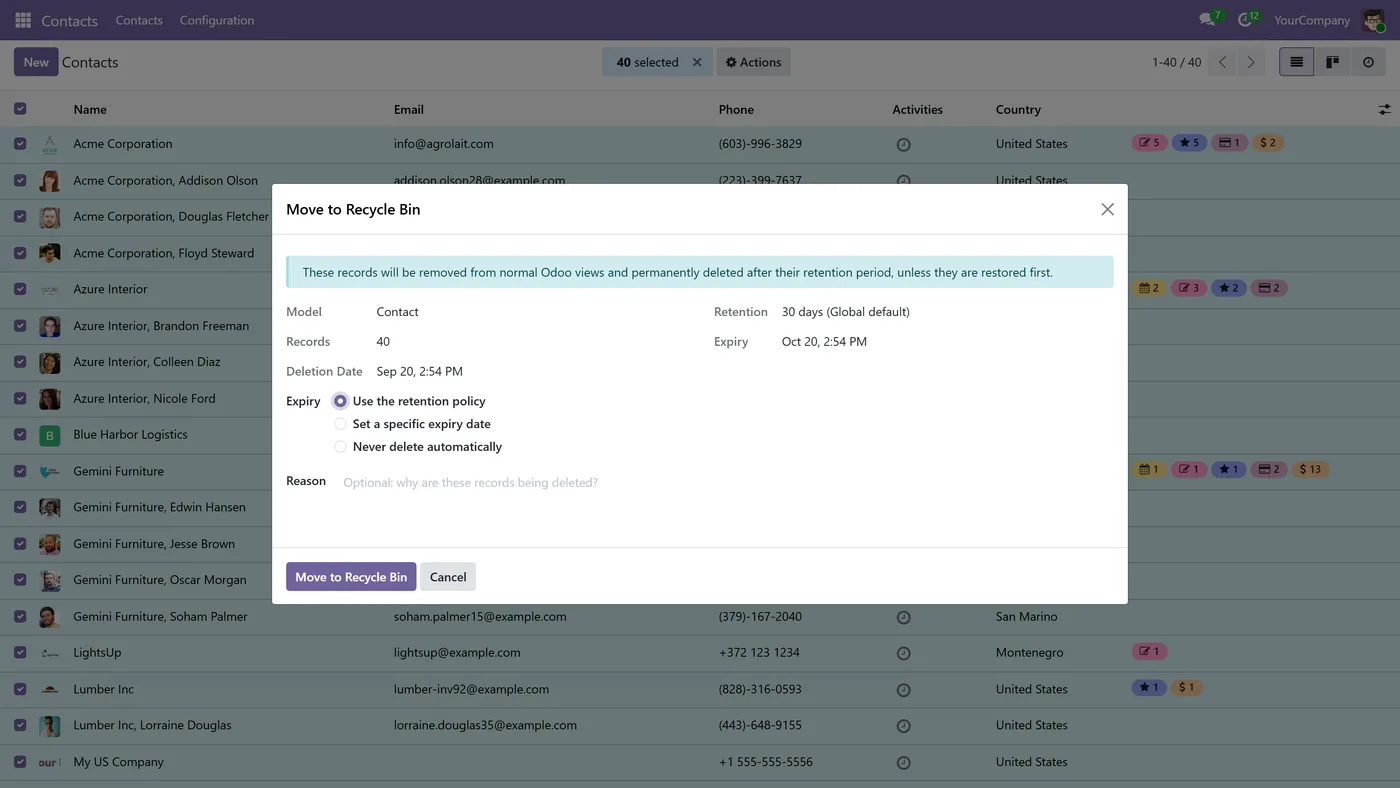The width and height of the screenshot is (1400, 788).
Task: Sort by the Email column header
Action: coord(409,109)
